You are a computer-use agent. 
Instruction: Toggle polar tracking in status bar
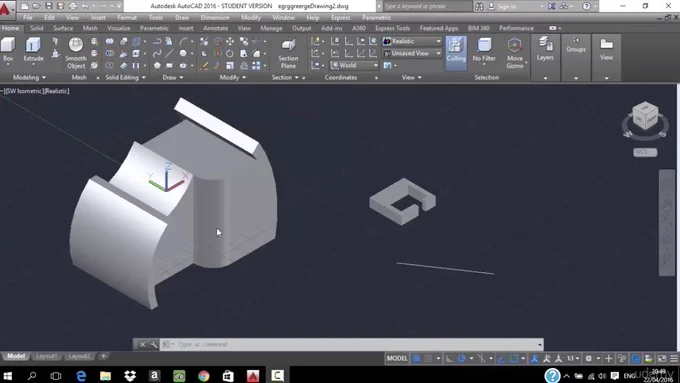pos(461,358)
